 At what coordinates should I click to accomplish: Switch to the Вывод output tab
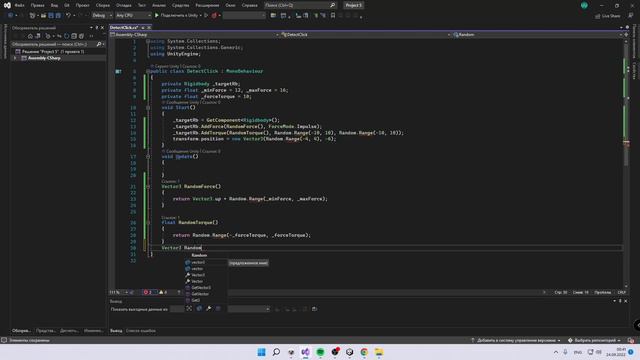pyautogui.click(x=116, y=331)
